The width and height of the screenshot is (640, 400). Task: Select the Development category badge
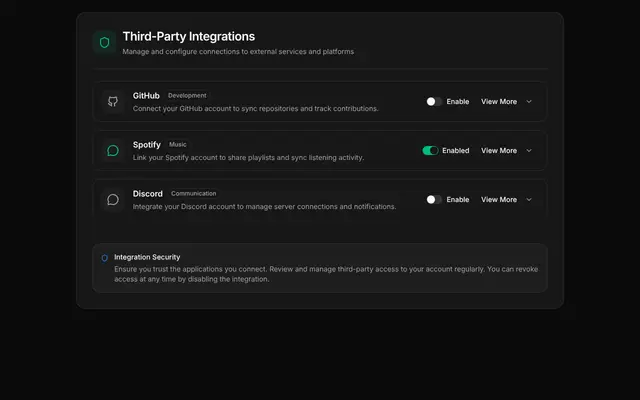(x=187, y=96)
